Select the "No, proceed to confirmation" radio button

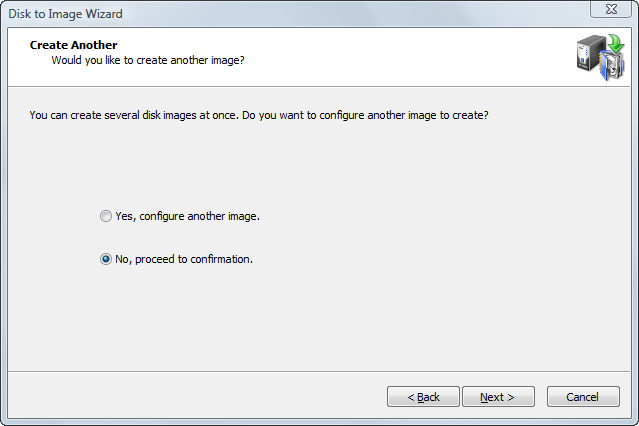click(106, 259)
